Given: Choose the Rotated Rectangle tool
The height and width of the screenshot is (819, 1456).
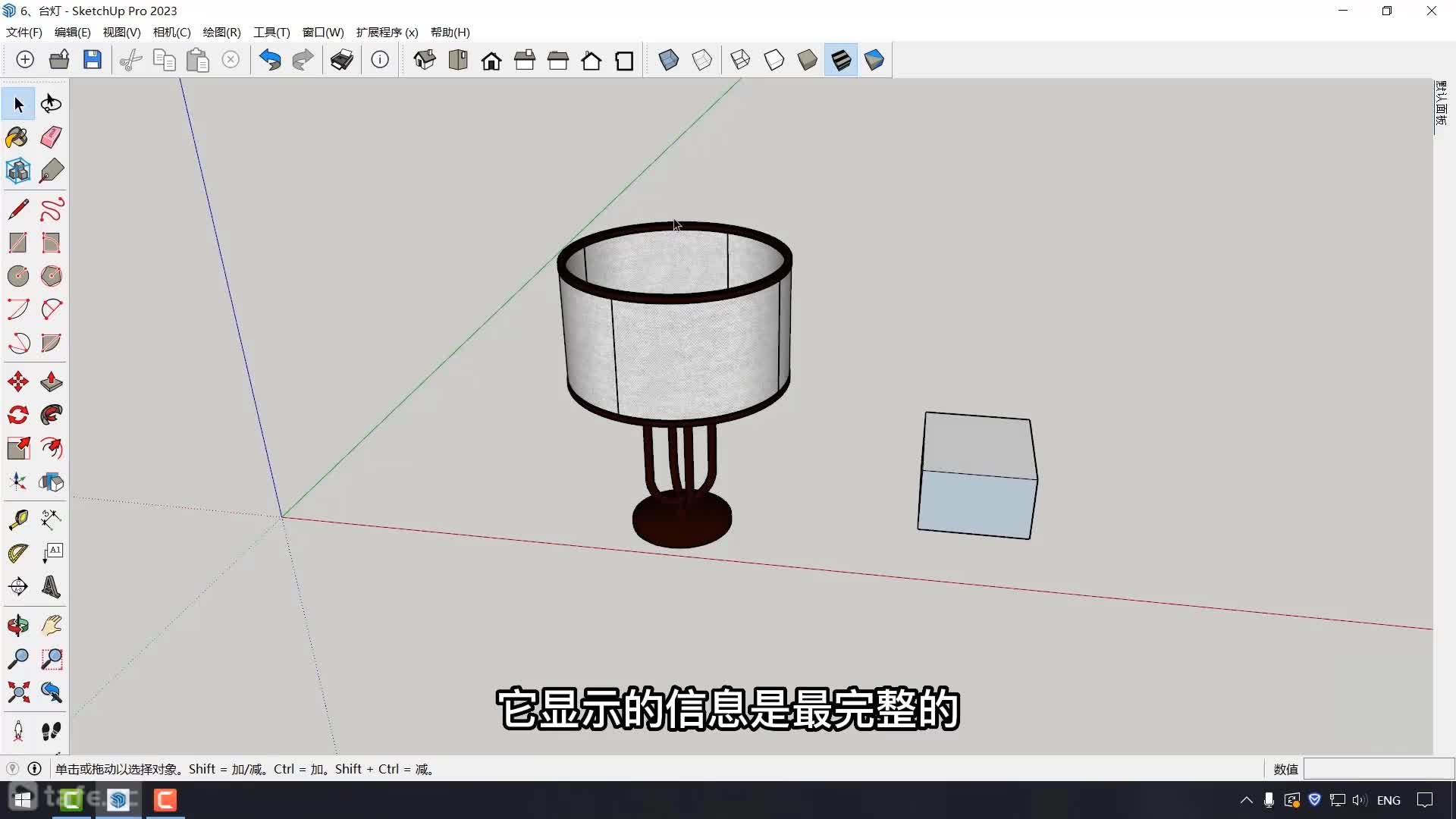Looking at the screenshot, I should 52,243.
